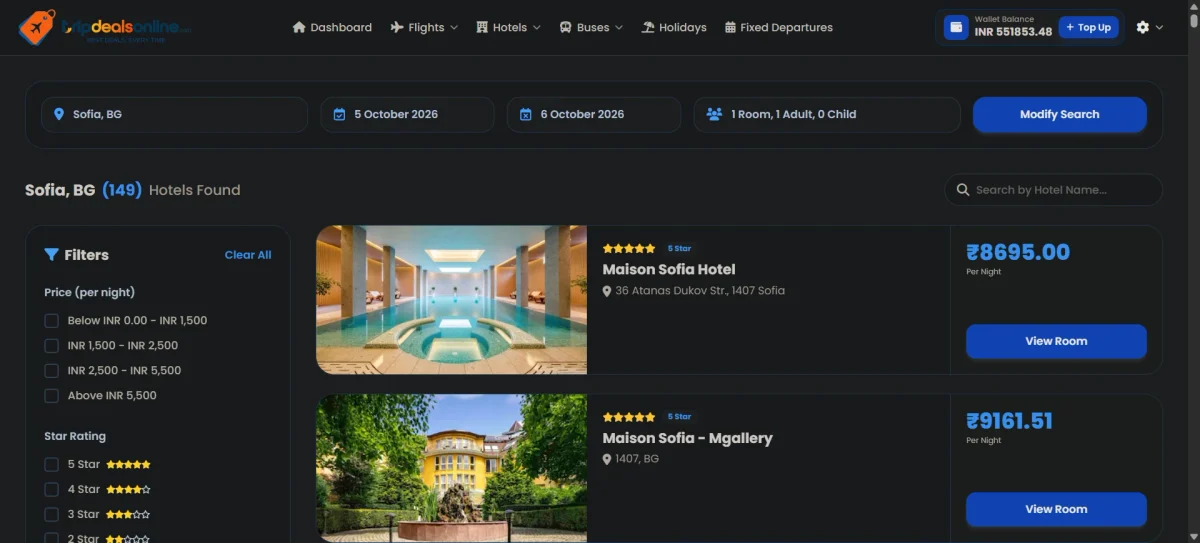Expand the Flights menu chevron
This screenshot has width=1200, height=543.
454,28
